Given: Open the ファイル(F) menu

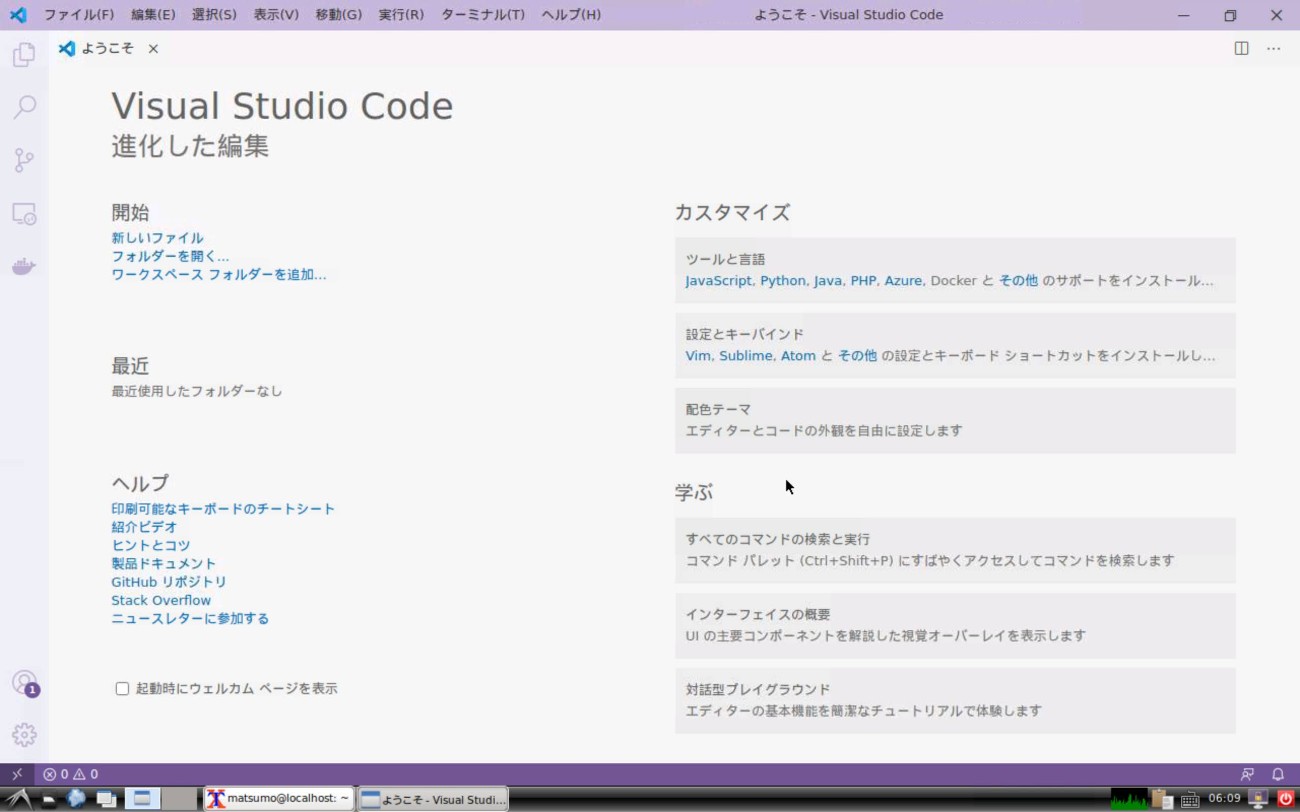Looking at the screenshot, I should pos(79,15).
